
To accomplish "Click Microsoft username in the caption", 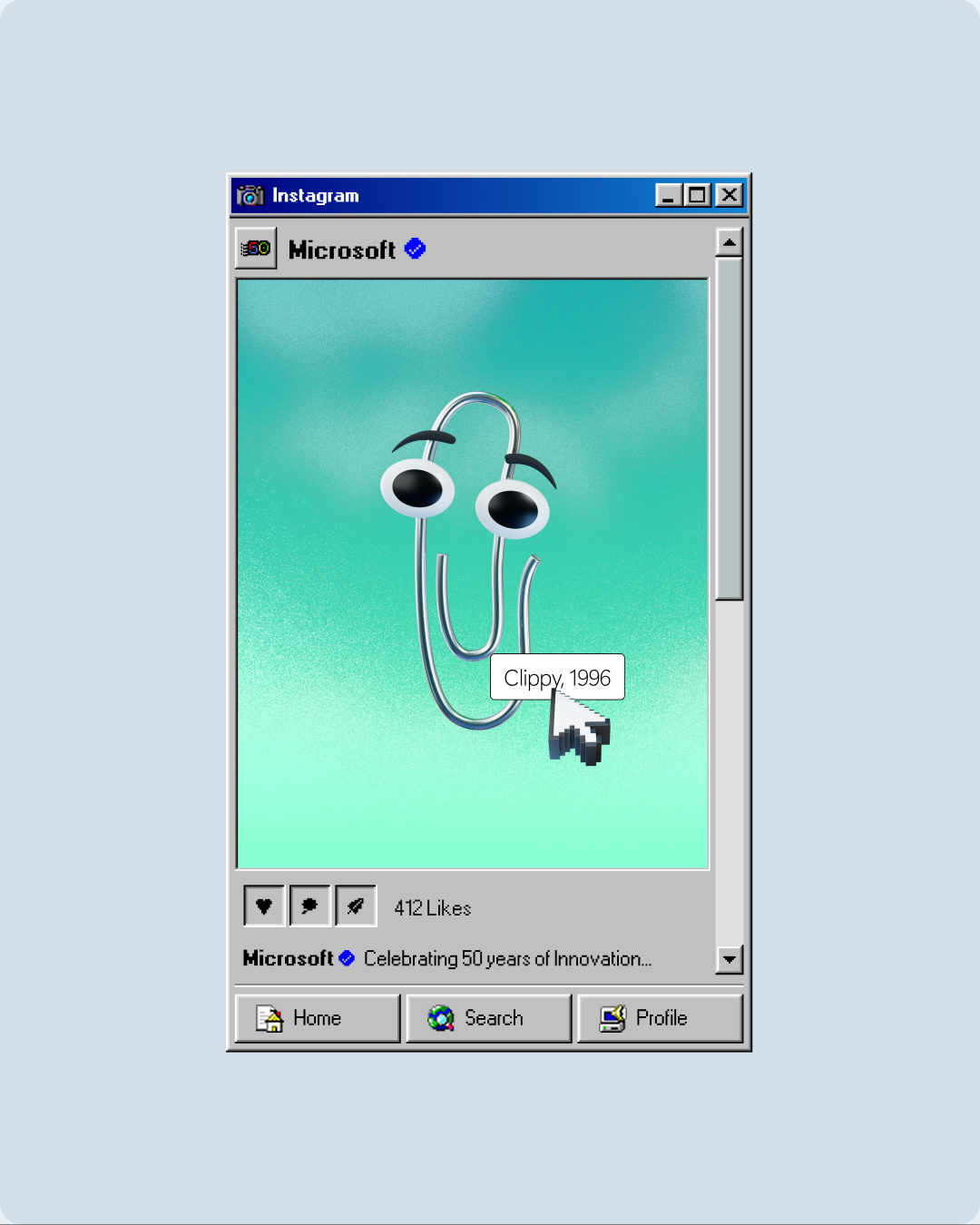I will coord(289,958).
